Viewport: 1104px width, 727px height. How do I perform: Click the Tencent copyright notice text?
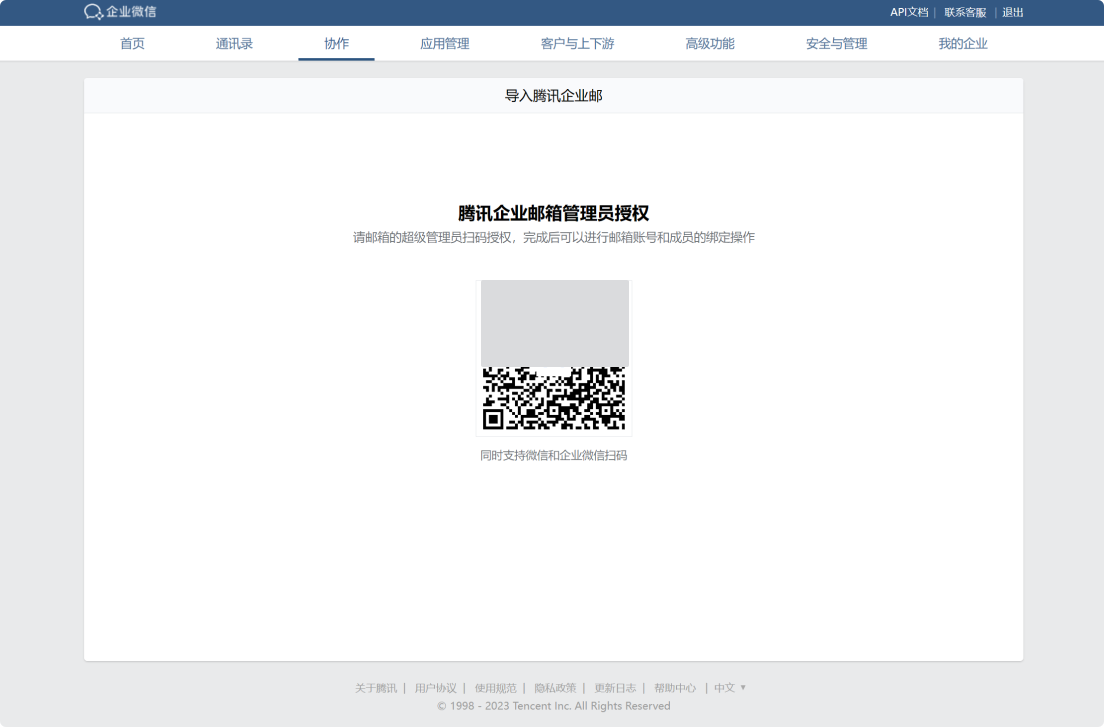pos(553,706)
